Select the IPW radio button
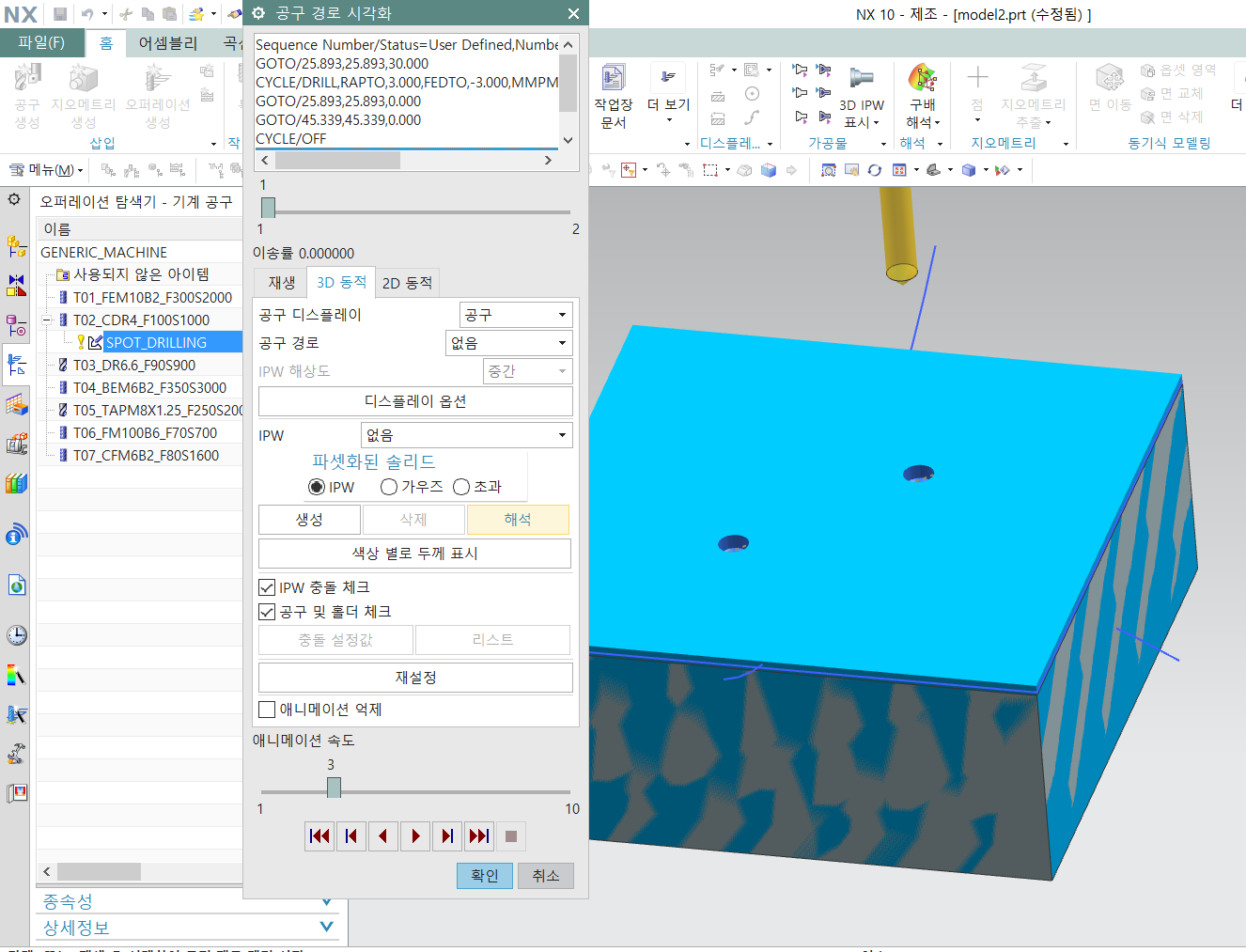Screen dimensions: 1246x952 (317, 487)
